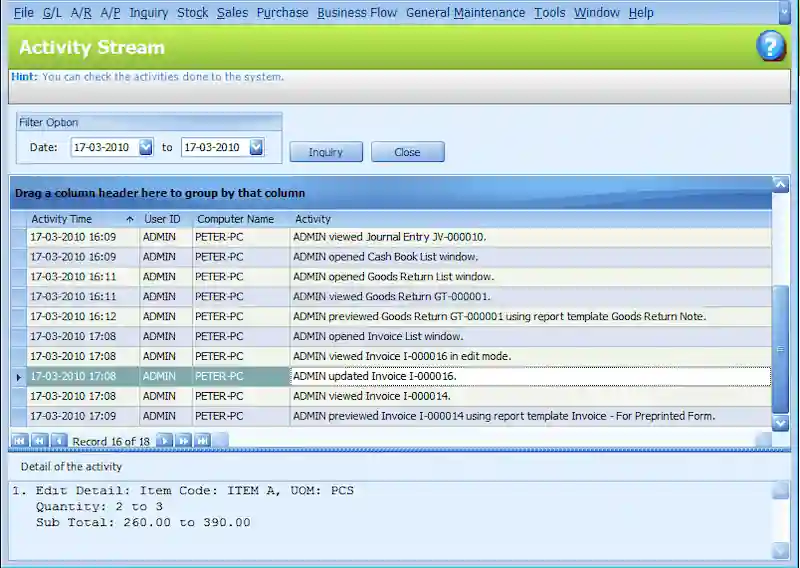
Task: Select row 'ADMIN previewed Invoice I-000014'
Action: tap(391, 416)
